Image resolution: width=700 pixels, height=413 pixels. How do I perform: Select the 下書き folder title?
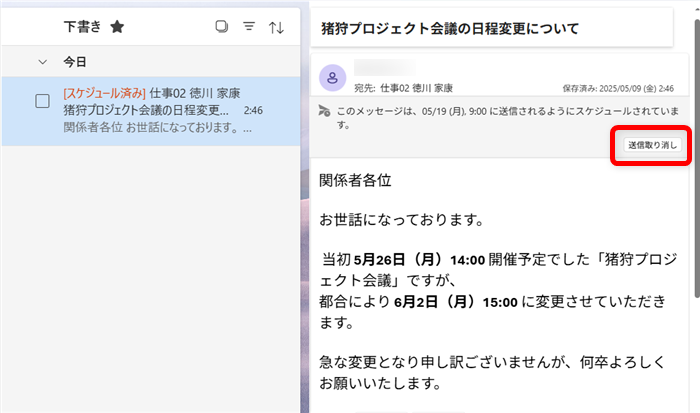coord(82,27)
